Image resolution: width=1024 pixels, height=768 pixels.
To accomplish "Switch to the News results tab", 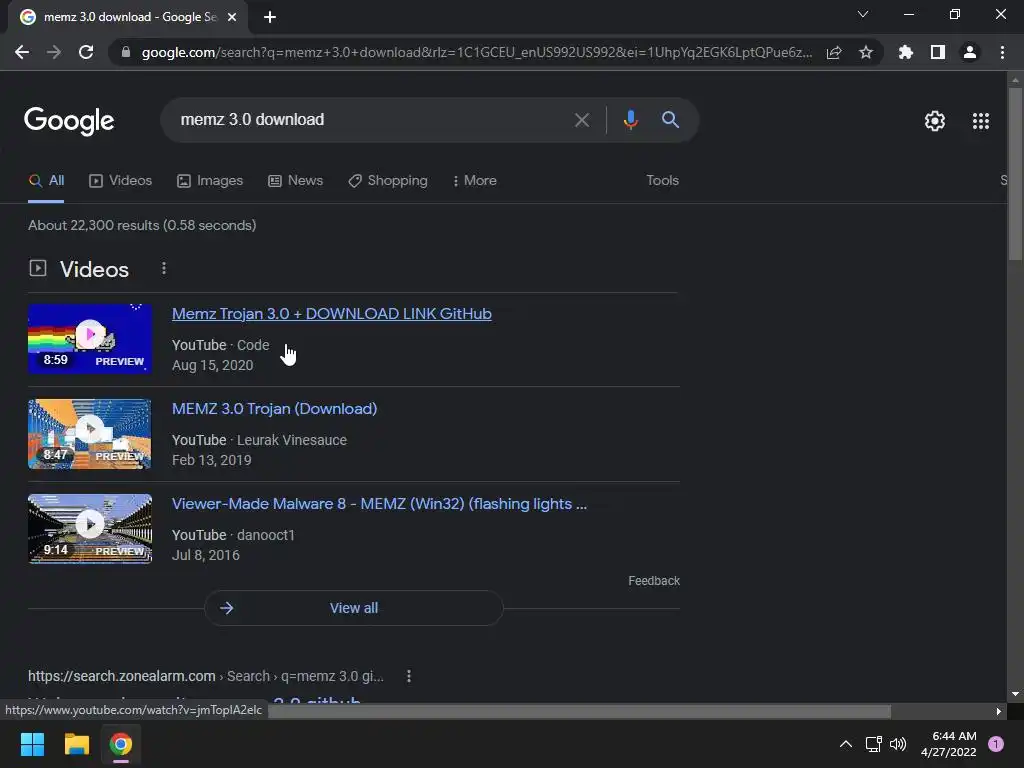I will [x=295, y=180].
